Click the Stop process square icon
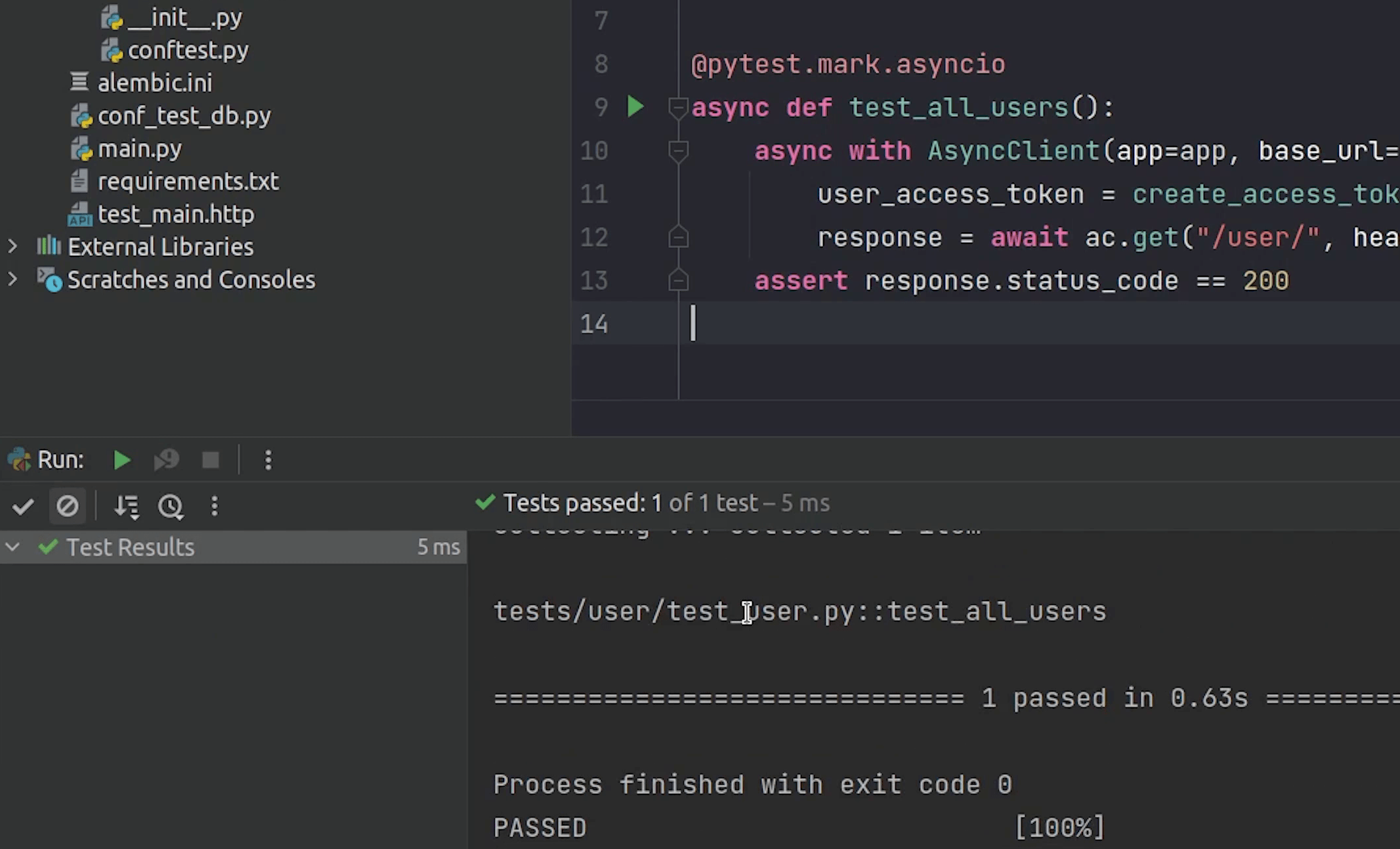Viewport: 1400px width, 849px height. tap(211, 461)
